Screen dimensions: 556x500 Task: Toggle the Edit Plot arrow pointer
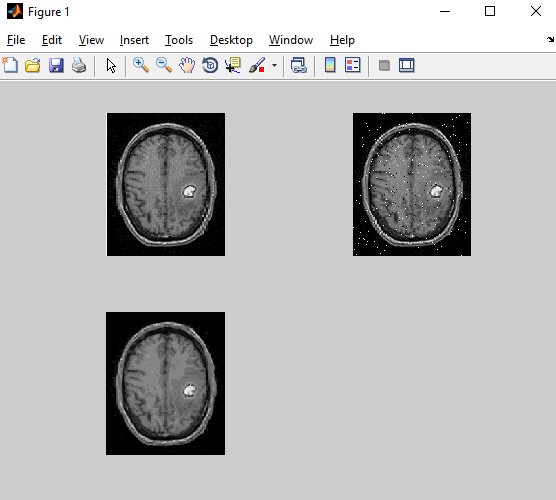111,66
